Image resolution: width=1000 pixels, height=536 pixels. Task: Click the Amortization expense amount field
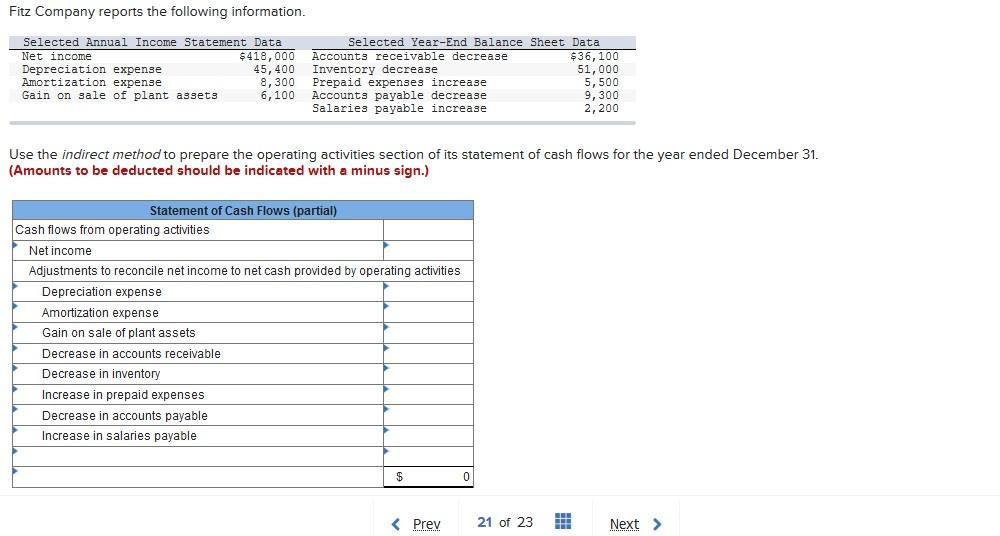pos(429,312)
